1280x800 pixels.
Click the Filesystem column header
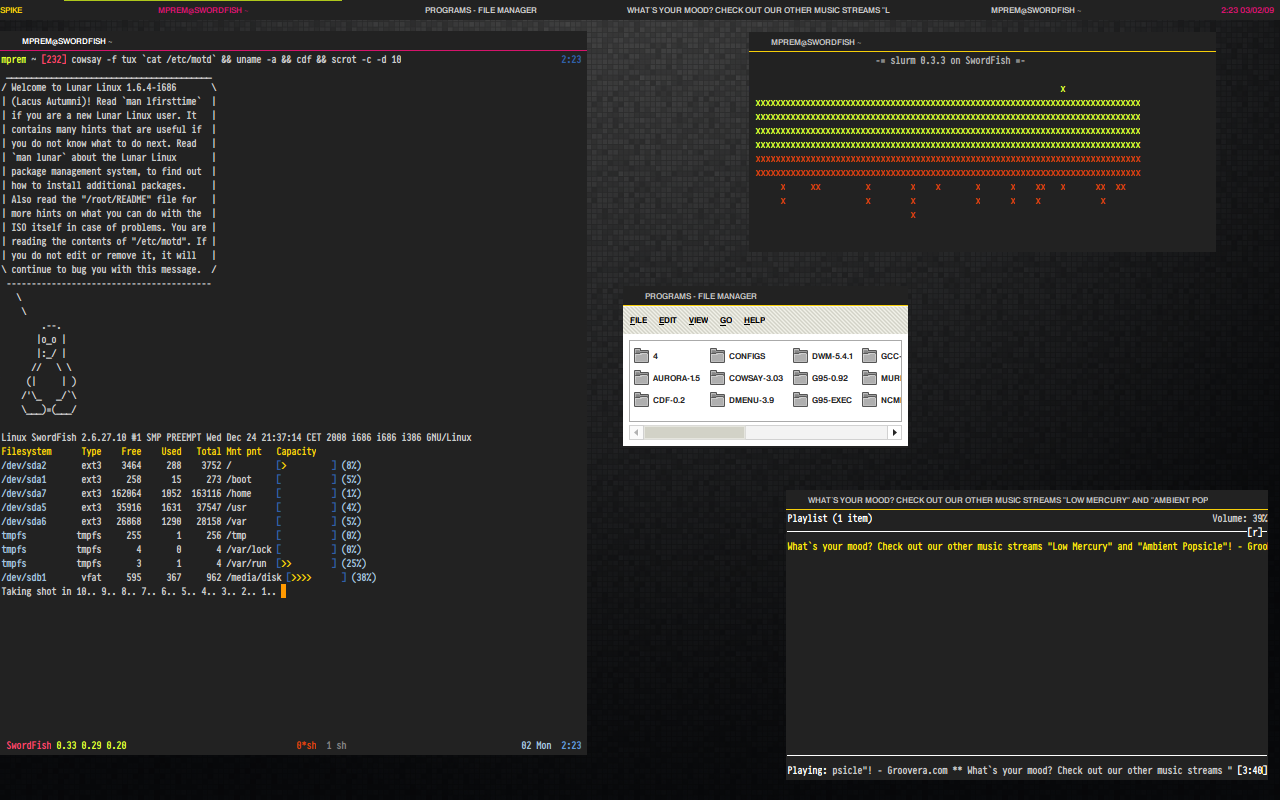point(26,451)
